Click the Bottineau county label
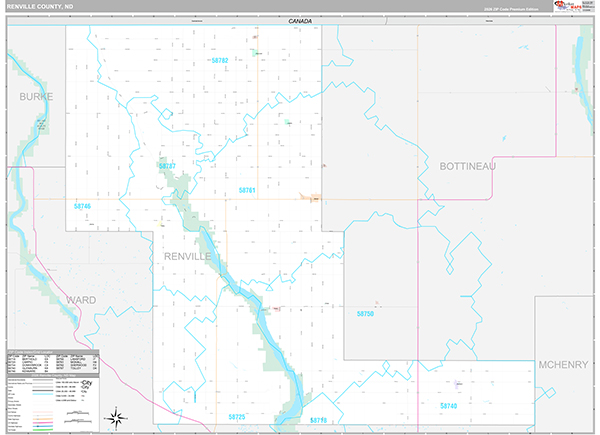This screenshot has height=435, width=600. click(467, 166)
